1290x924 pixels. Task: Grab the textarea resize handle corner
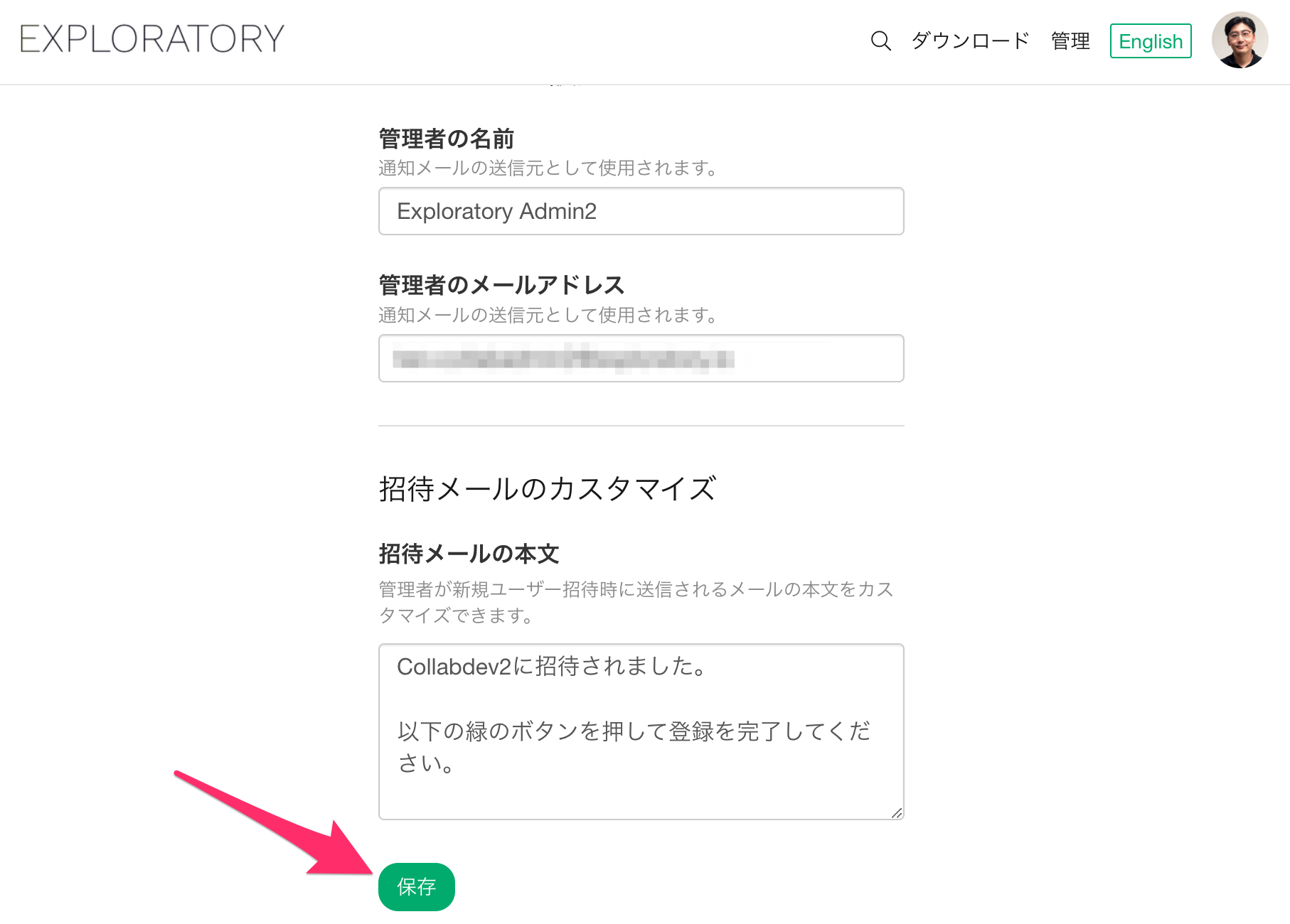tap(897, 812)
